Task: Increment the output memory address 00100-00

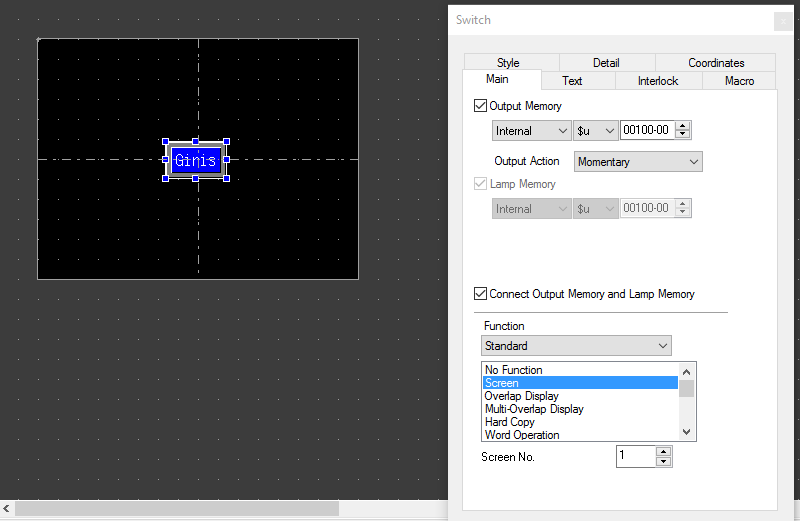Action: click(684, 126)
